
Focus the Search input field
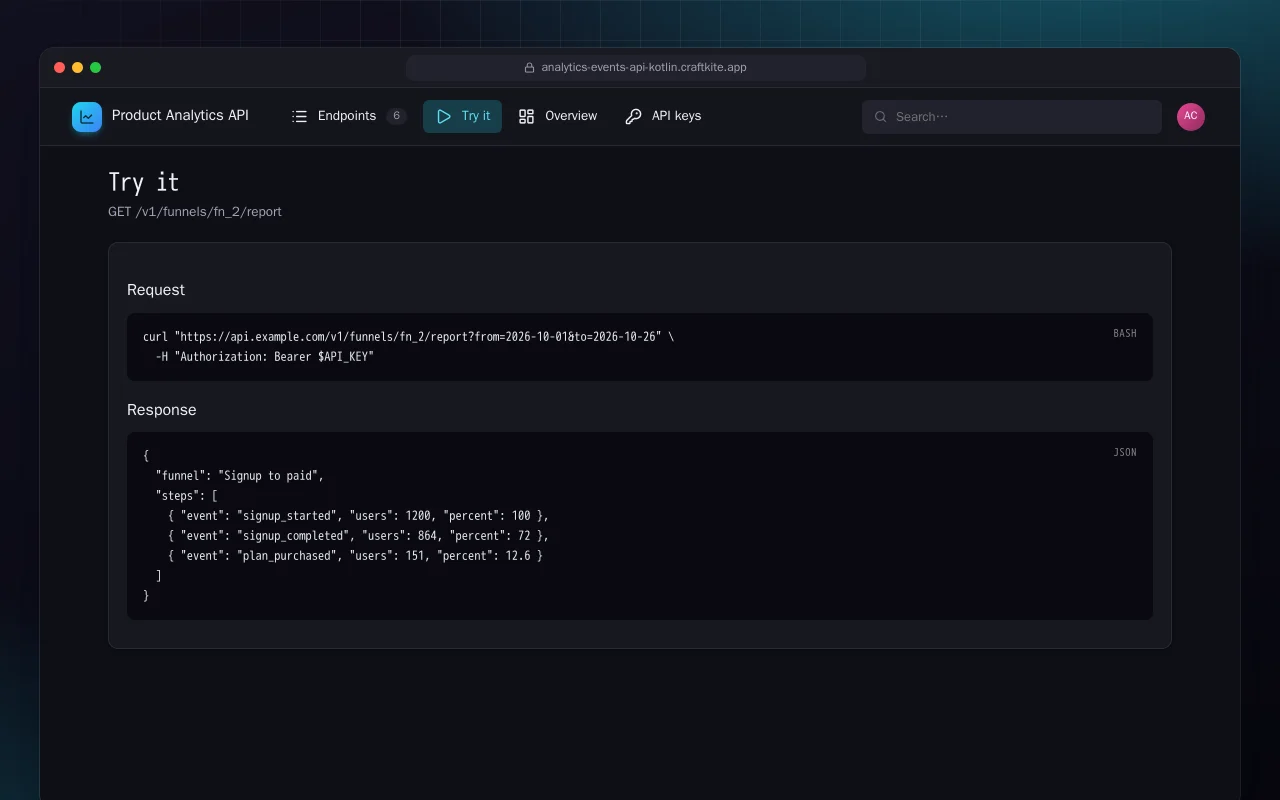coord(1012,117)
